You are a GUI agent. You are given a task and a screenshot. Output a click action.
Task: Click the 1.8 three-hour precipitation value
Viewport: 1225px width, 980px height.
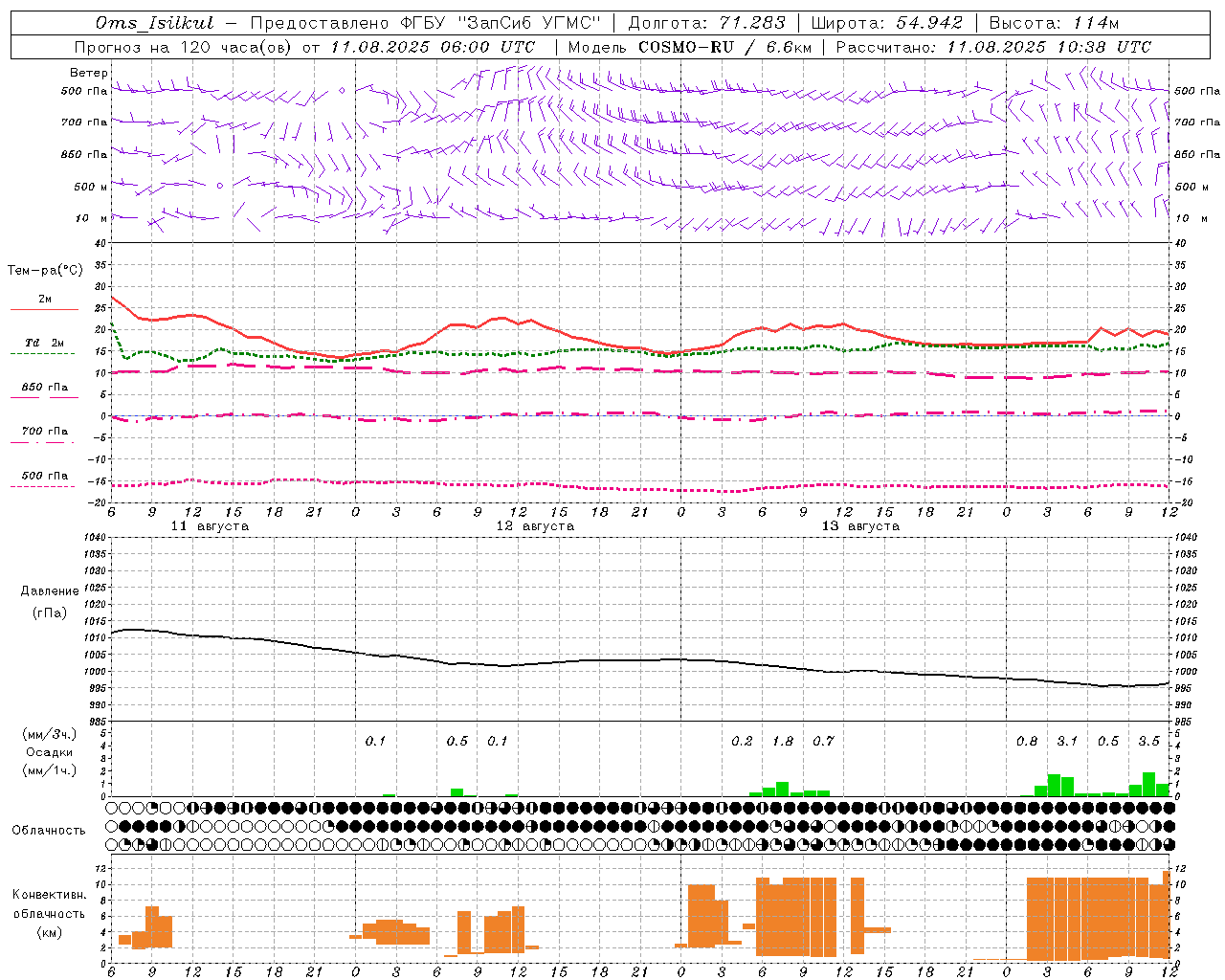click(783, 741)
